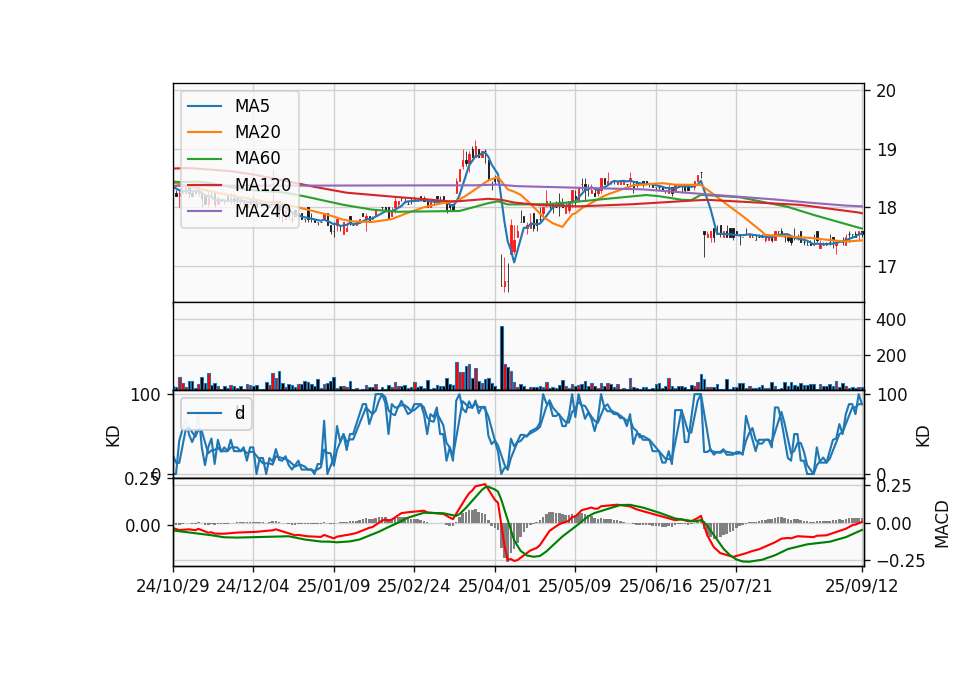Image resolution: width=960 pixels, height=690 pixels.
Task: Click the purple MA240 legend line sample
Action: (x=204, y=211)
